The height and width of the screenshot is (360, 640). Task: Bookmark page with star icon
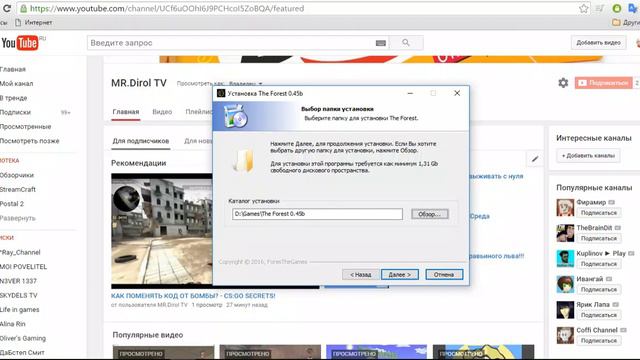coord(584,8)
